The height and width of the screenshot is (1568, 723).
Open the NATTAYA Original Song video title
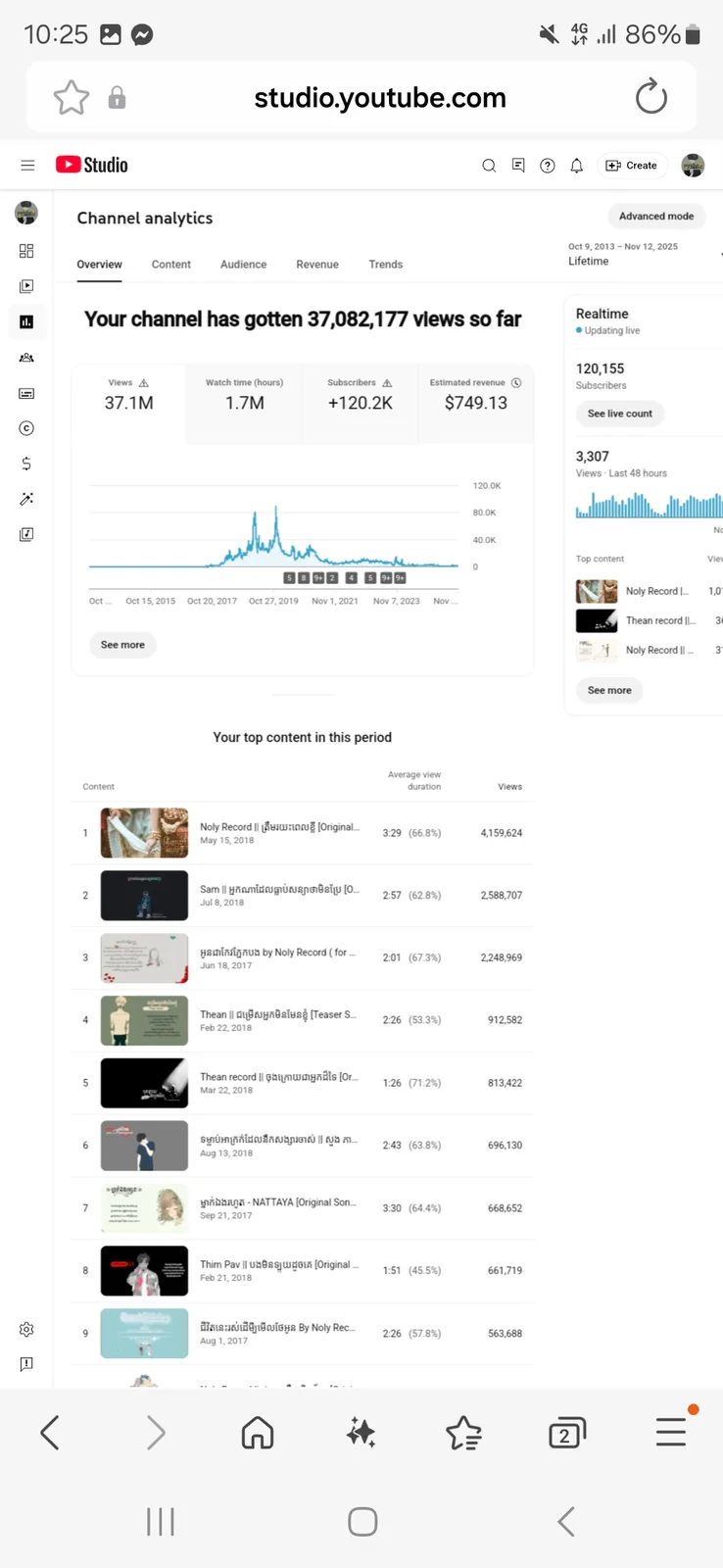pos(278,1202)
